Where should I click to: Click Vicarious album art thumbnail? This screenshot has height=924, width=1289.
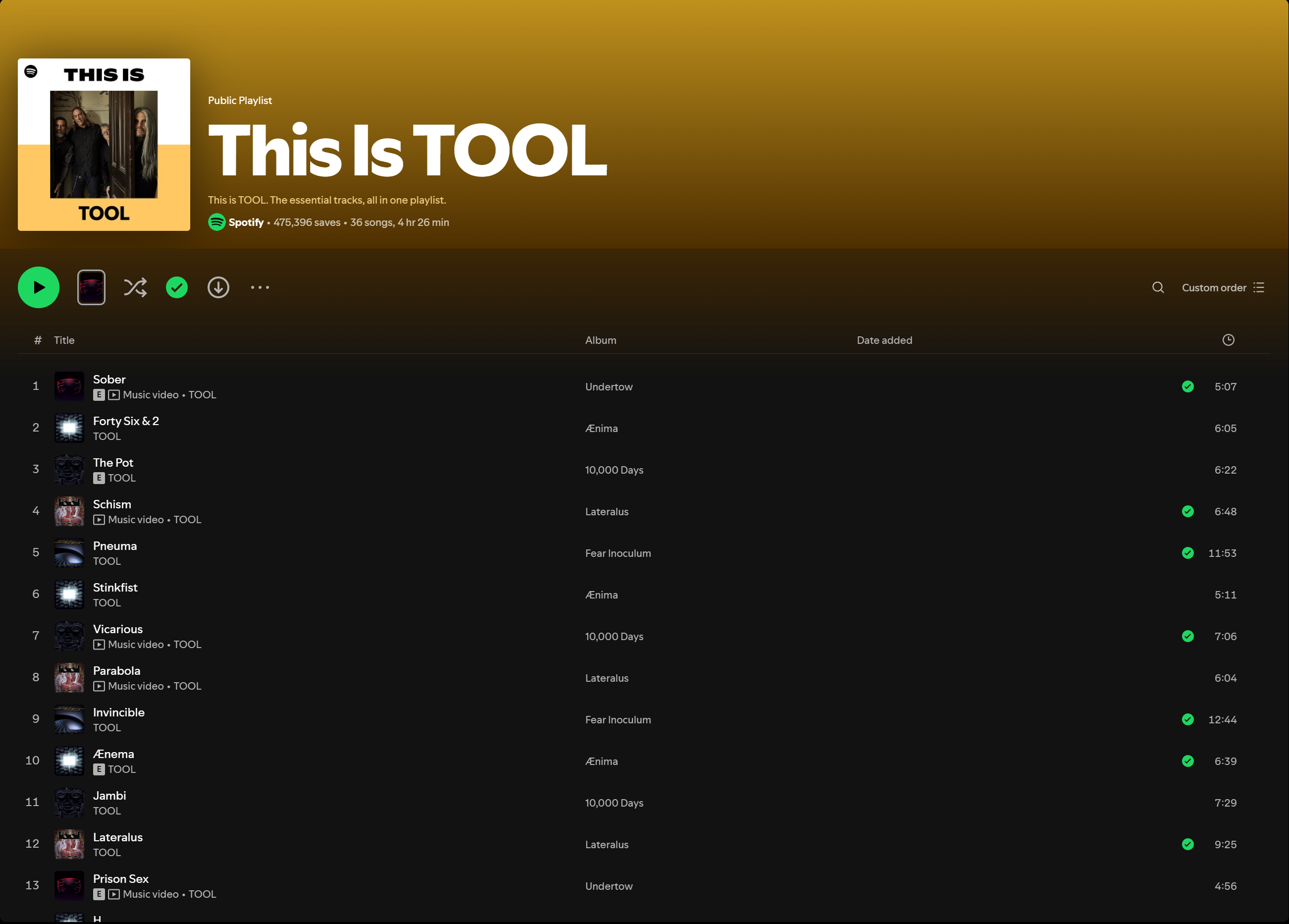69,637
